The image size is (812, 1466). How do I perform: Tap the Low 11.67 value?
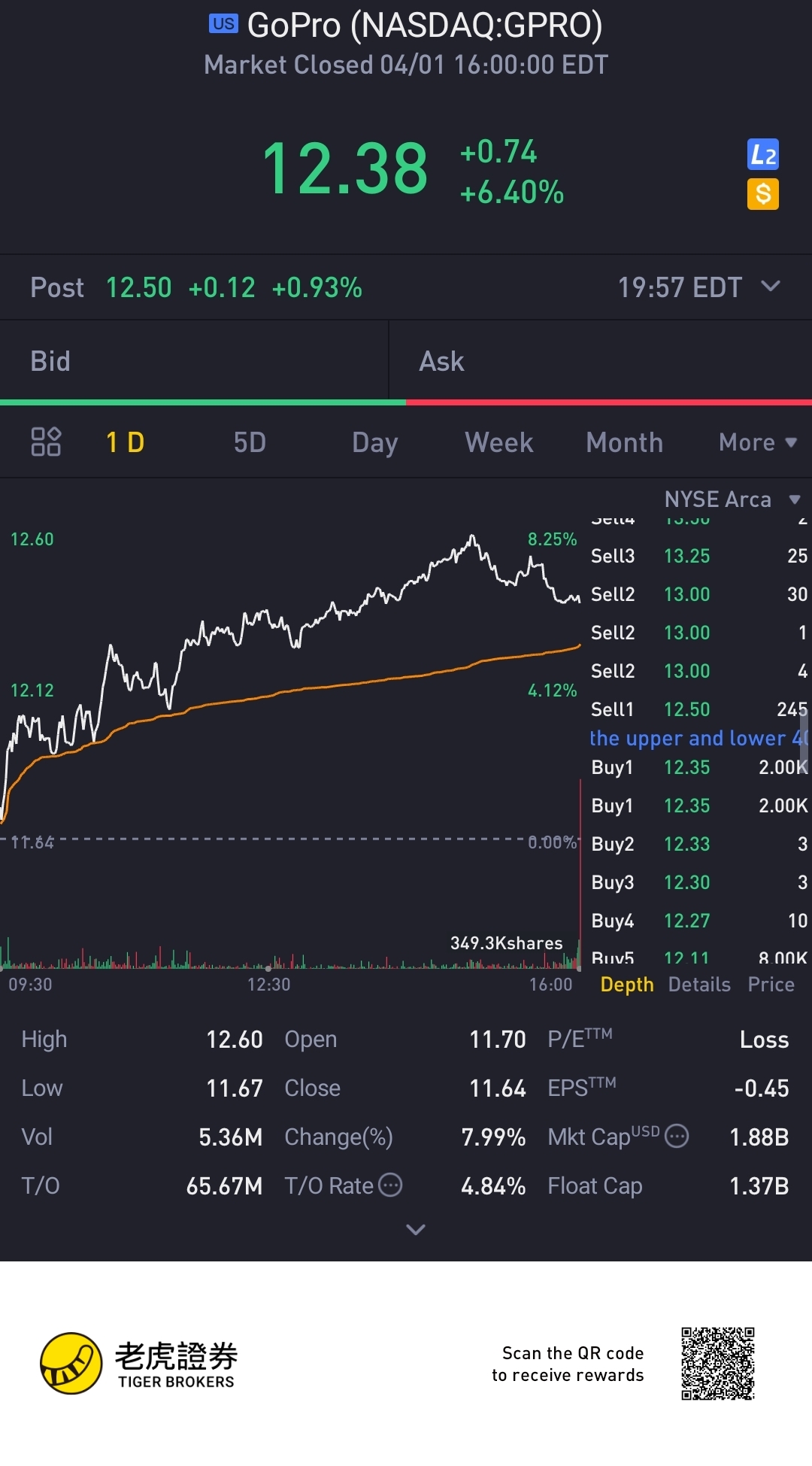point(234,1088)
